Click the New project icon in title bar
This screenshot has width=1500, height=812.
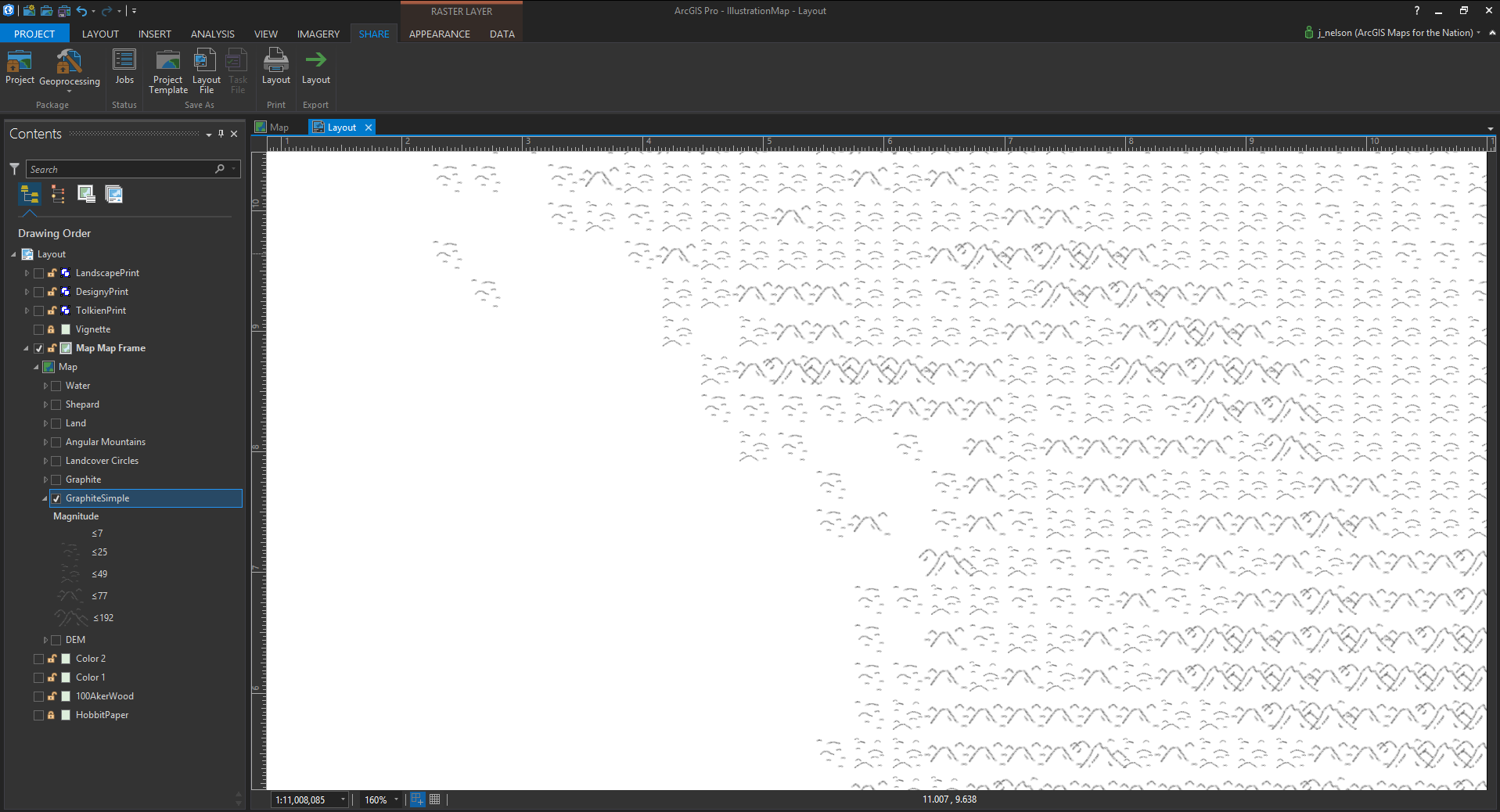pos(29,11)
